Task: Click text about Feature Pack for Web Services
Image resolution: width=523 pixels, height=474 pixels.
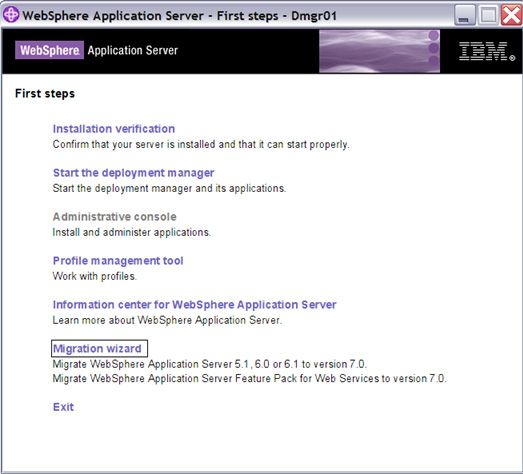Action: tap(249, 379)
